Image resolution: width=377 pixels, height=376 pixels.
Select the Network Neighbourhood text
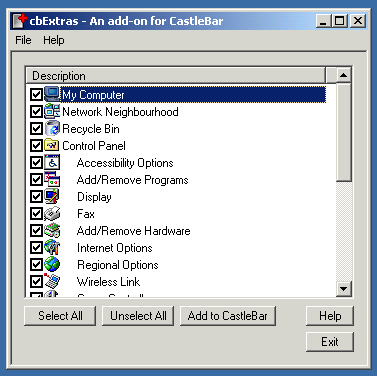(x=120, y=112)
